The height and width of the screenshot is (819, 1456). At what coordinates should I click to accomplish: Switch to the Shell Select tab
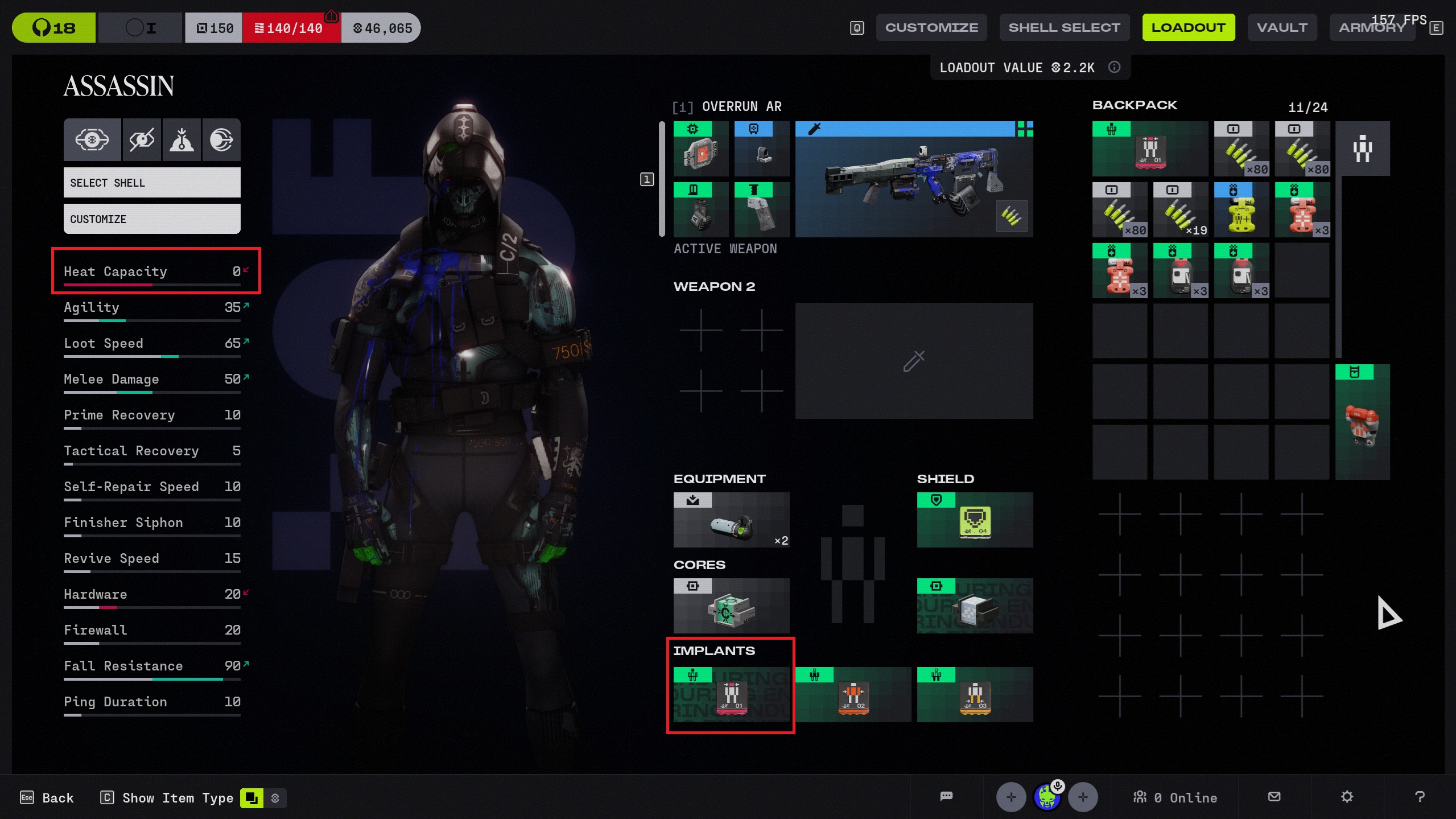pos(1063,27)
